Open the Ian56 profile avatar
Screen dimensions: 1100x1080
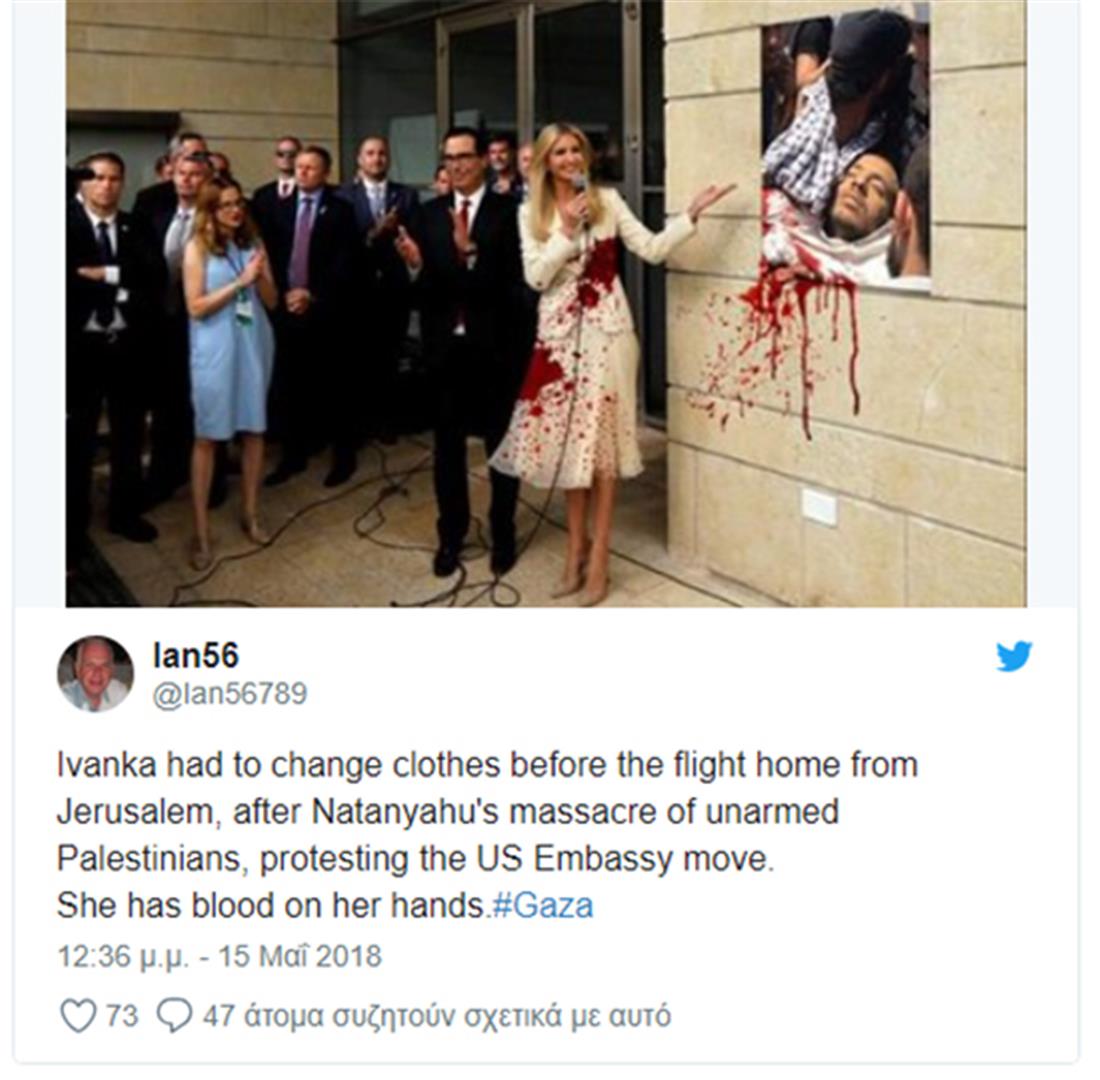[x=95, y=674]
